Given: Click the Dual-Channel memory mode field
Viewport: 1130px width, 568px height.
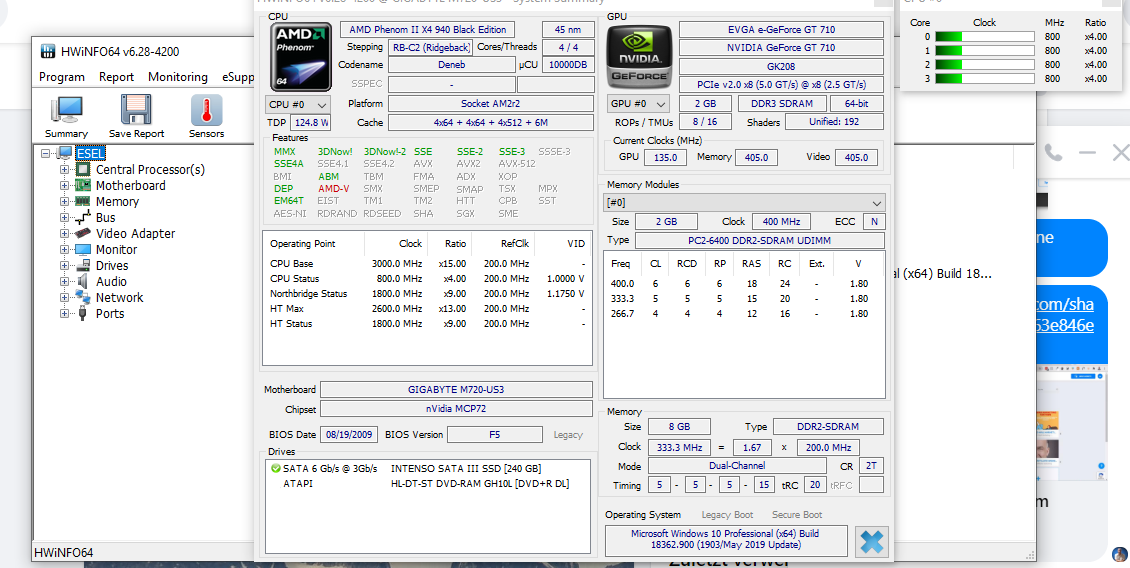Looking at the screenshot, I should point(737,466).
